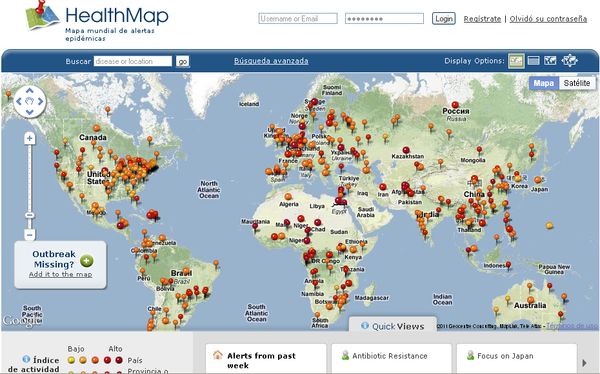Viewport: 600px width, 374px height.
Task: Open the Antibiotic Resistance quick view
Action: pos(391,359)
